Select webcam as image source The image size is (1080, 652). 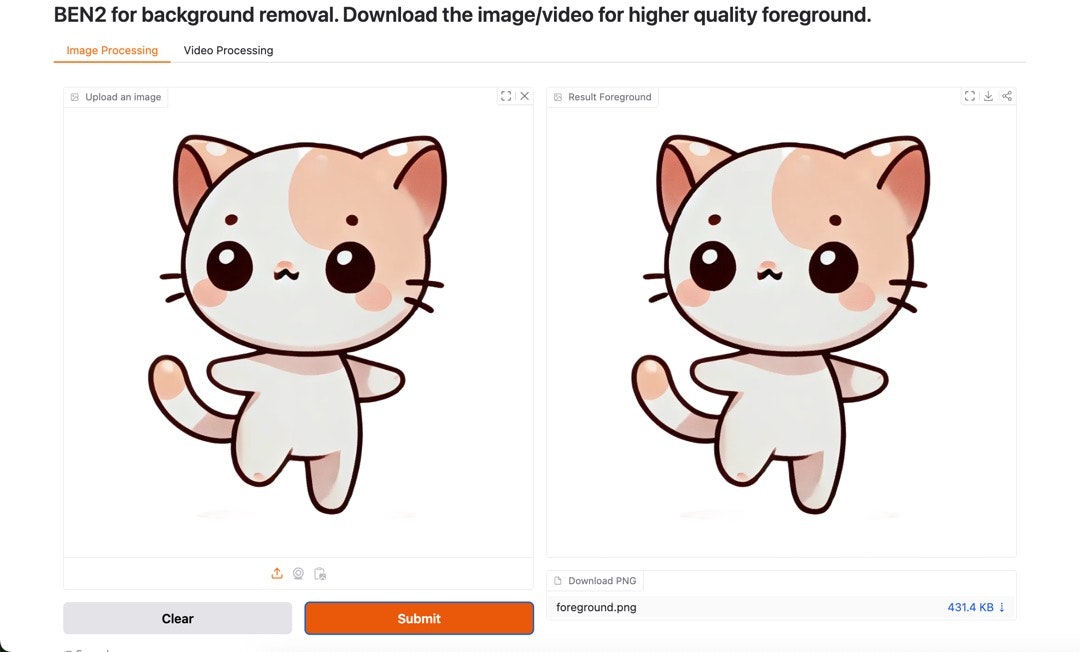[298, 574]
